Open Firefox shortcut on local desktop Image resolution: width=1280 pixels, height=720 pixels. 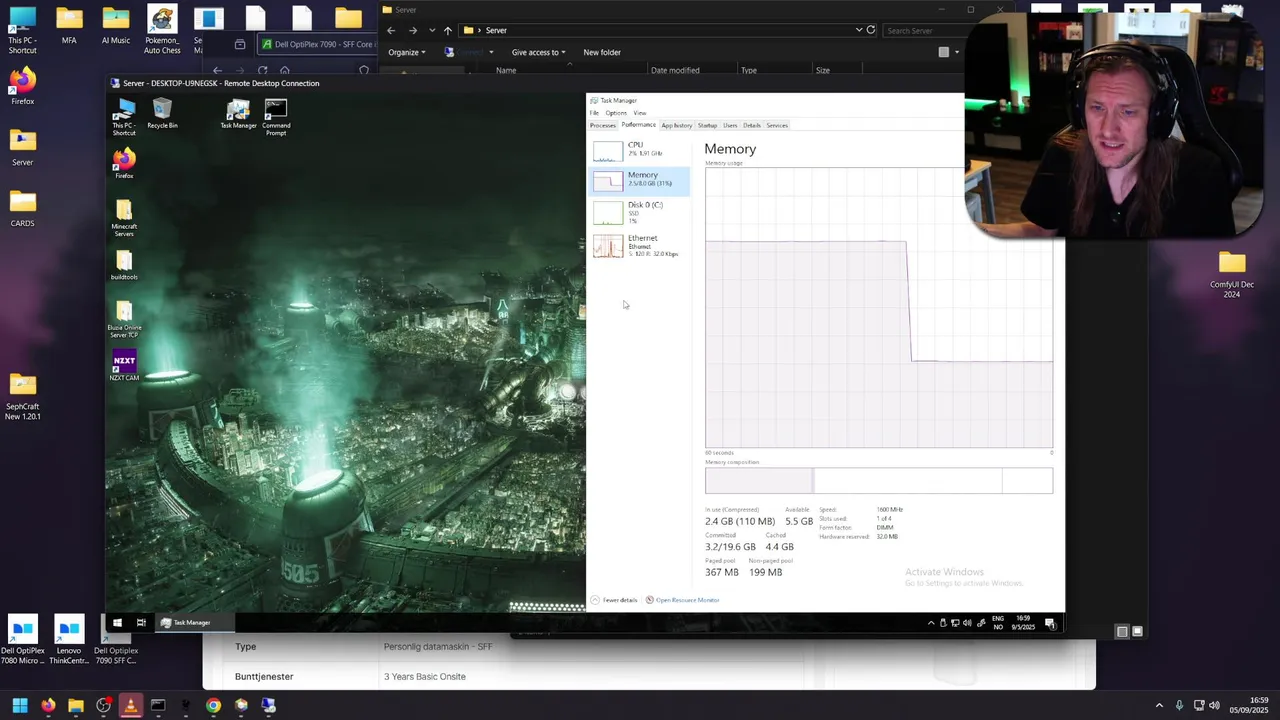coord(22,87)
